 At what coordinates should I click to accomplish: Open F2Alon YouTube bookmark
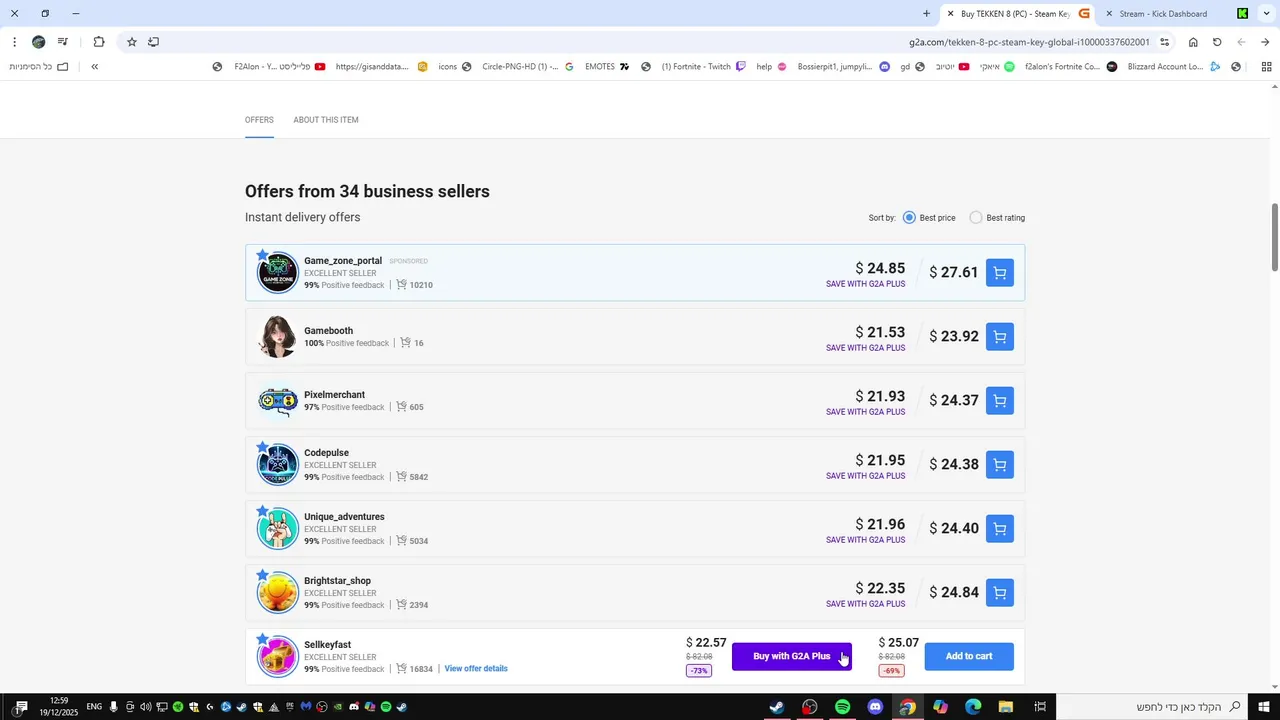(279, 67)
